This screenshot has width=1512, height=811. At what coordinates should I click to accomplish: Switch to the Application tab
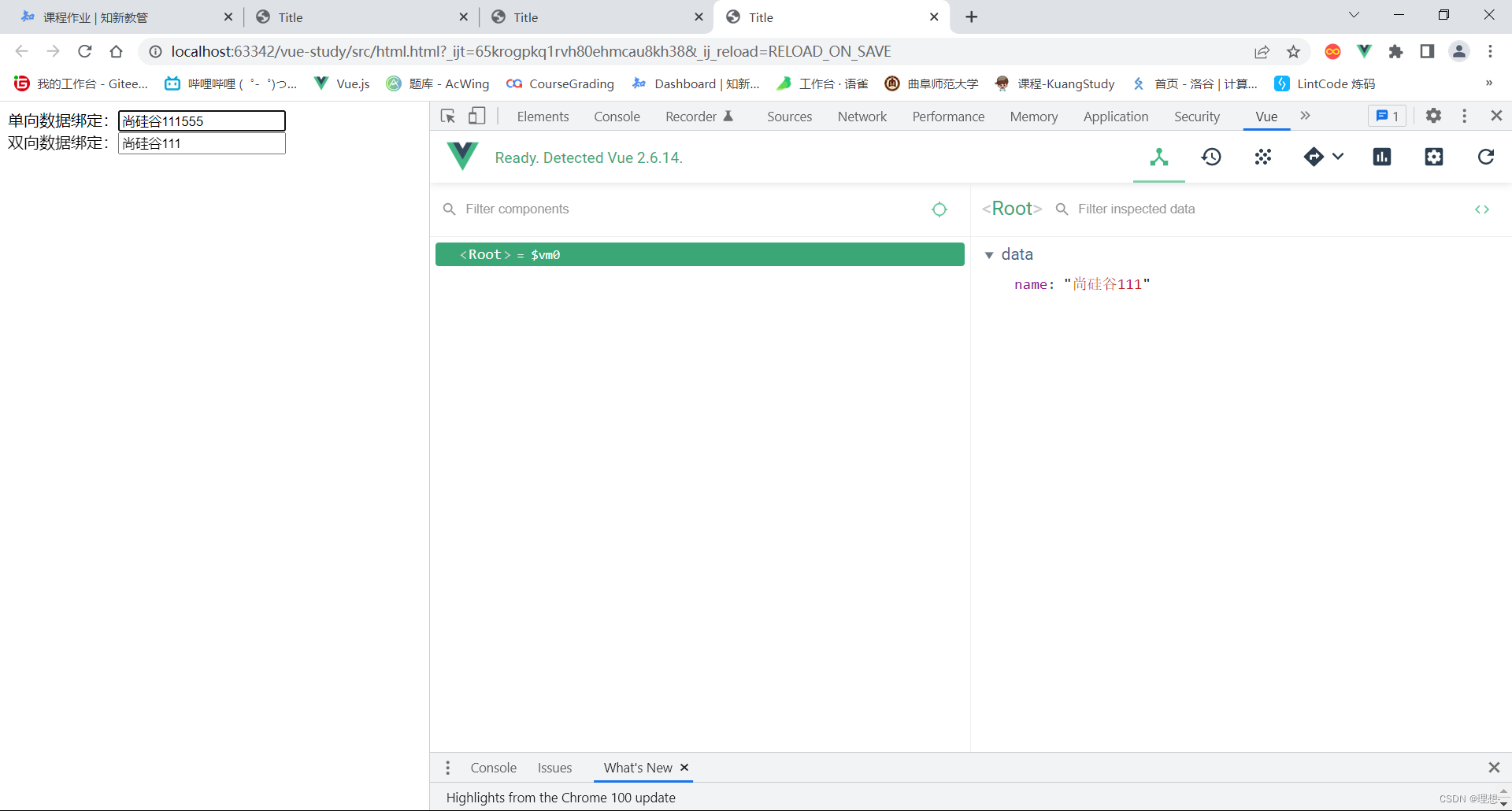click(x=1115, y=117)
